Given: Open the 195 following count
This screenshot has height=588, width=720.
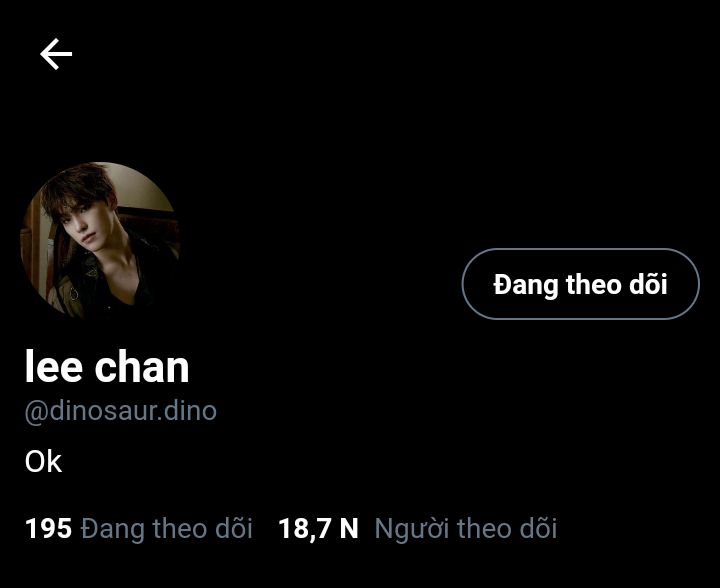Looking at the screenshot, I should coord(49,528).
